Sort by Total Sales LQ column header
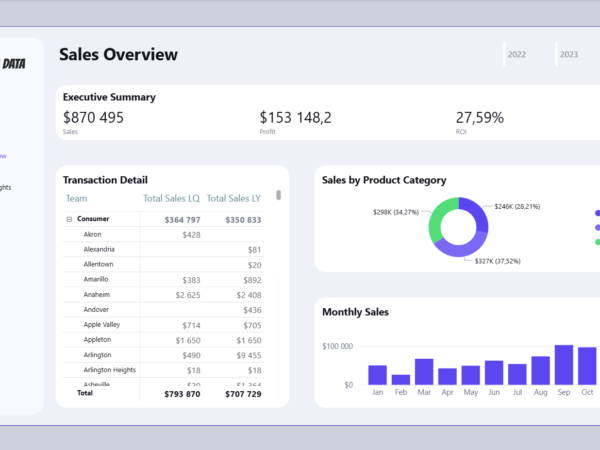 tap(171, 198)
